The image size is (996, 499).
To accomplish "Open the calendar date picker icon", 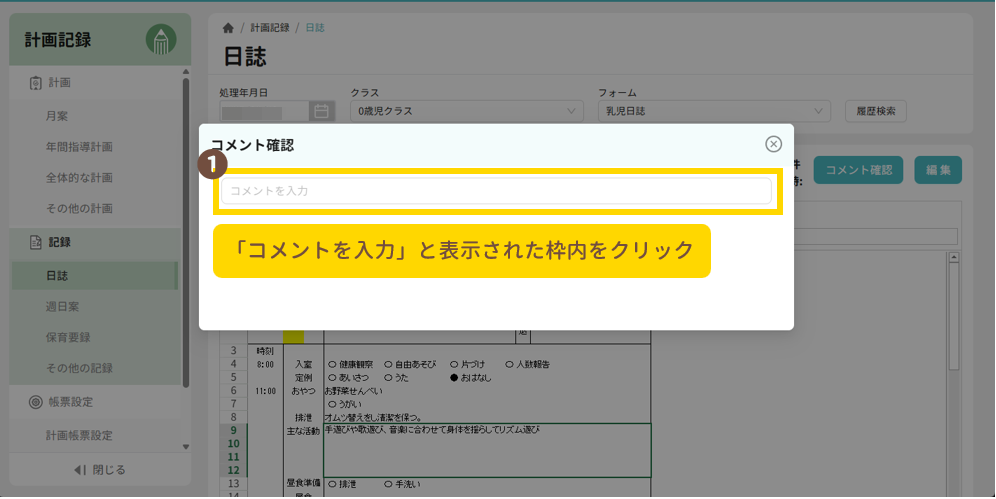I will point(321,111).
